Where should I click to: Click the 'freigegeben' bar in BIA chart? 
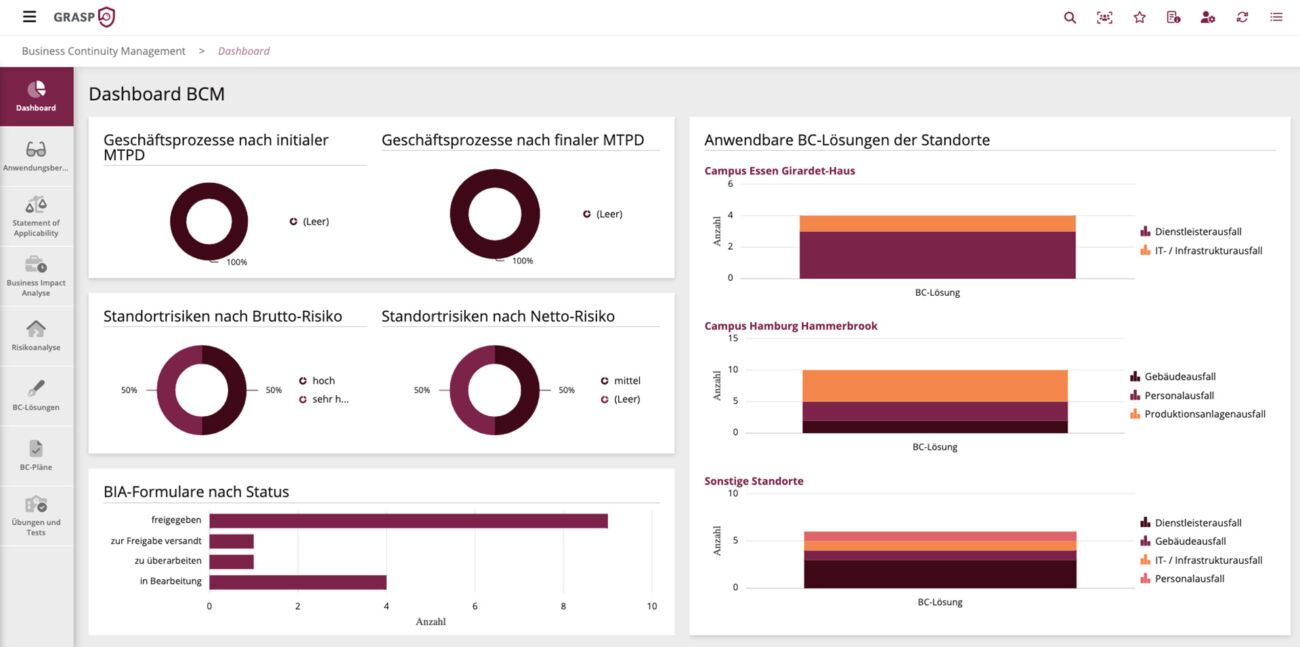pos(408,521)
